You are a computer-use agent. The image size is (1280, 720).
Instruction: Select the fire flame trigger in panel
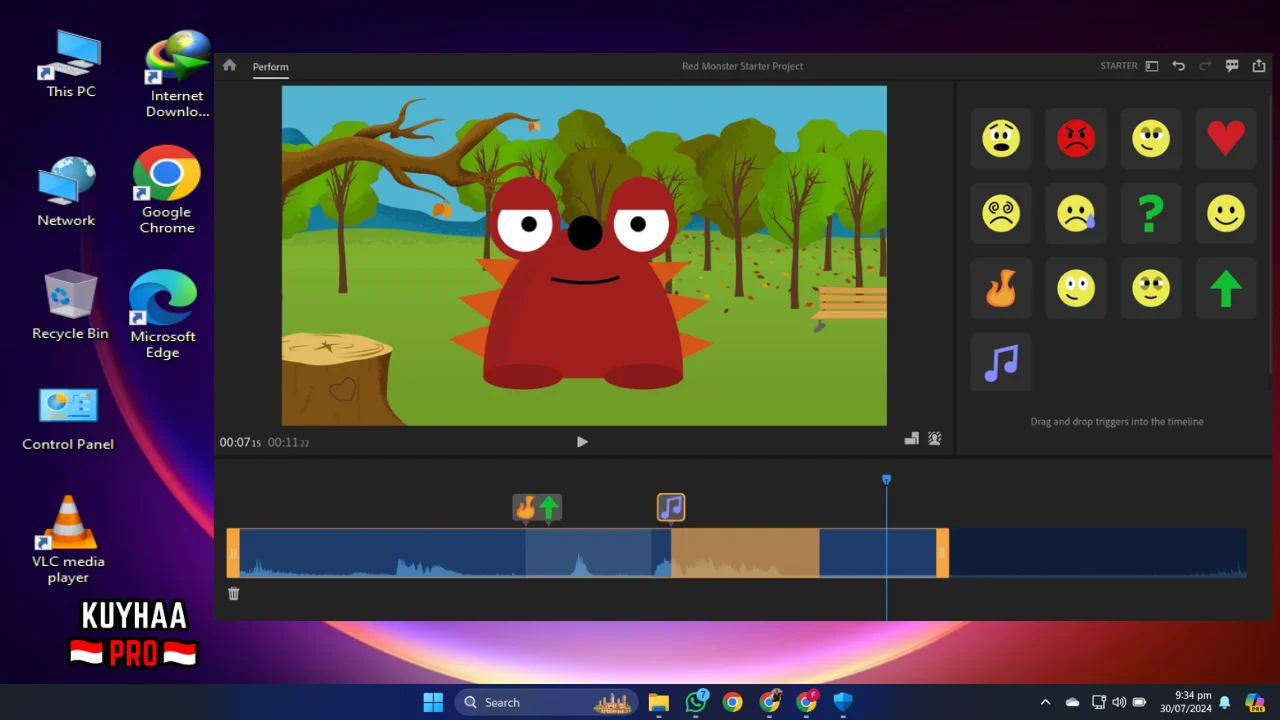[1001, 288]
